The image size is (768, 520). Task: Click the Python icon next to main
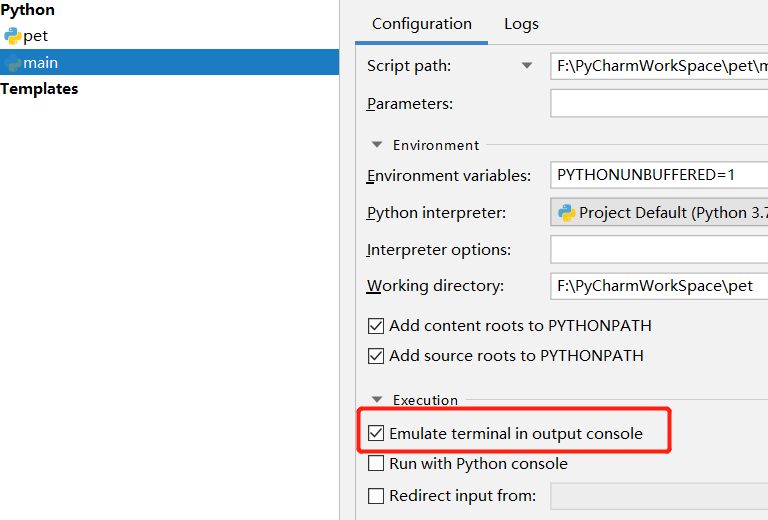pos(12,63)
